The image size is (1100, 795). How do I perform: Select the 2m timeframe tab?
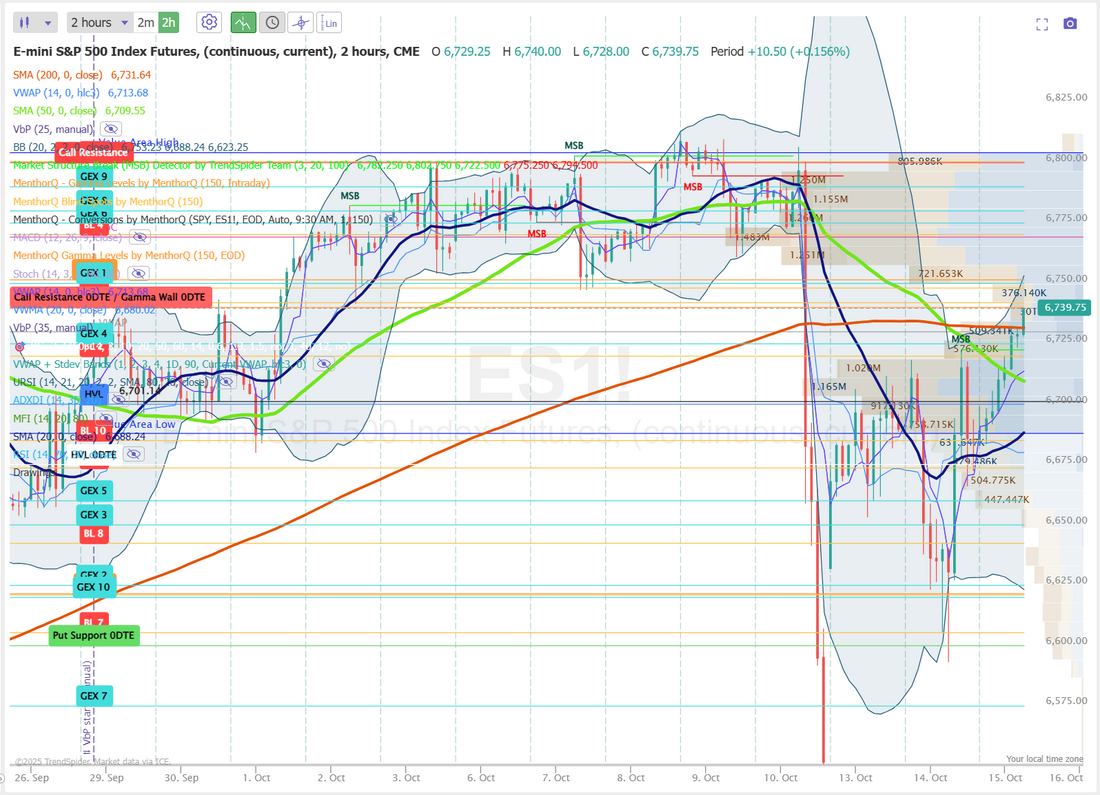pyautogui.click(x=146, y=22)
